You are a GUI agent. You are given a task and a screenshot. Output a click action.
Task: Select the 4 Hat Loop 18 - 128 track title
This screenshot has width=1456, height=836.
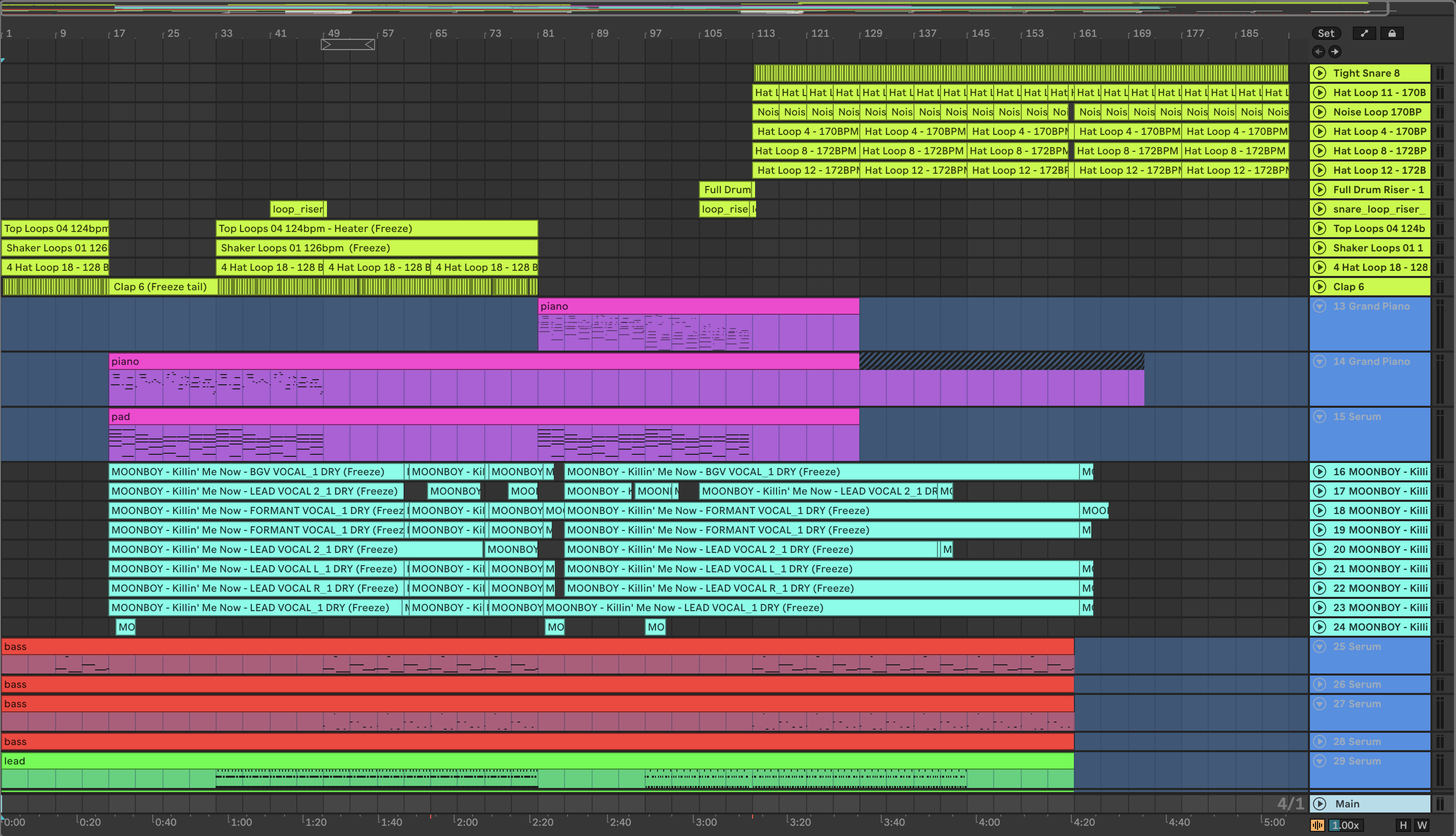tap(1380, 267)
